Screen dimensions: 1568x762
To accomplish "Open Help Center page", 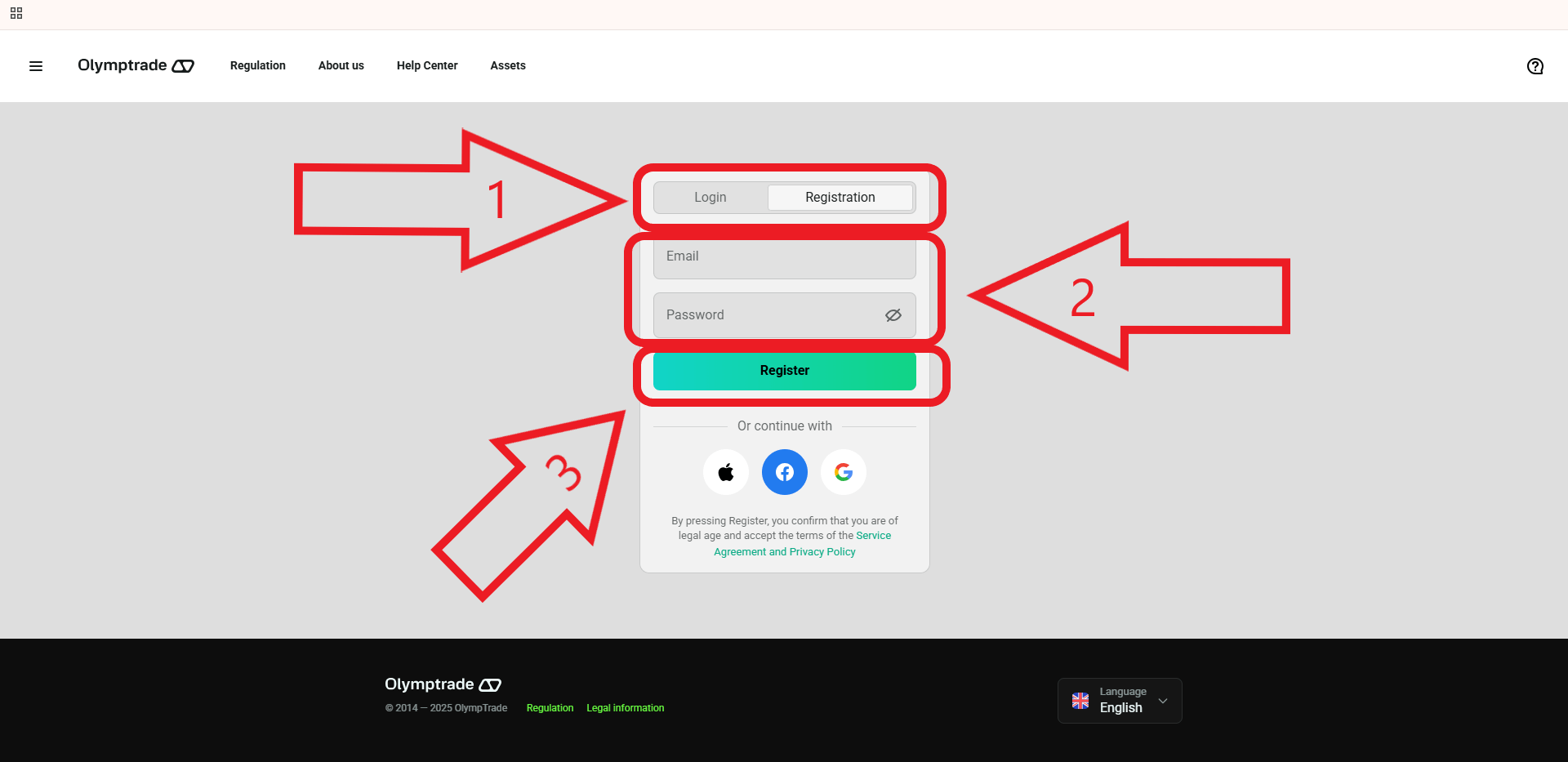I will tap(427, 65).
